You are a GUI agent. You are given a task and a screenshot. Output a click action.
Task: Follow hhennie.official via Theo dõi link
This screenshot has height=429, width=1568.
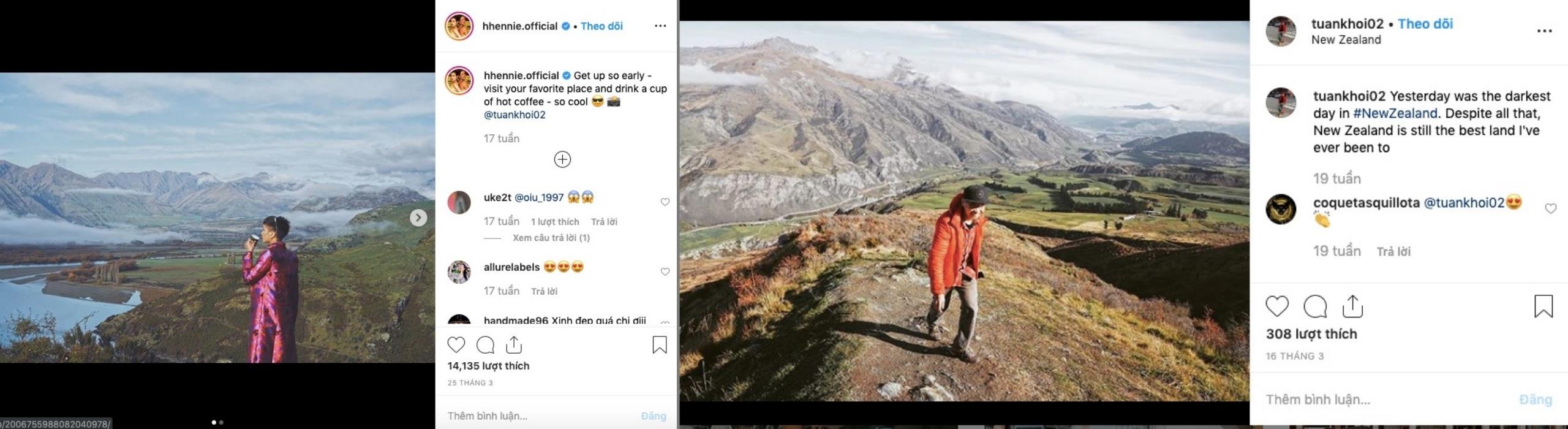601,26
